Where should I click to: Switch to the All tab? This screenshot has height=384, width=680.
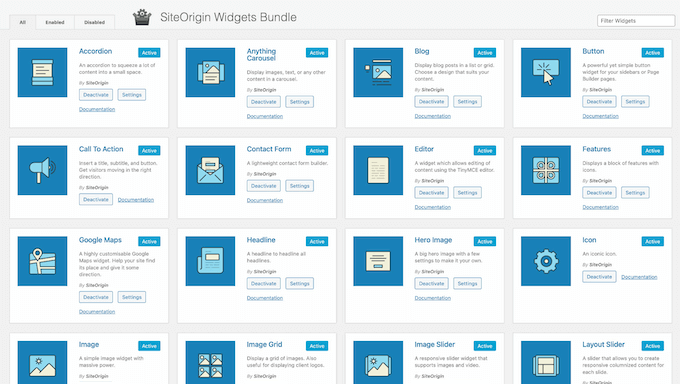click(x=23, y=22)
